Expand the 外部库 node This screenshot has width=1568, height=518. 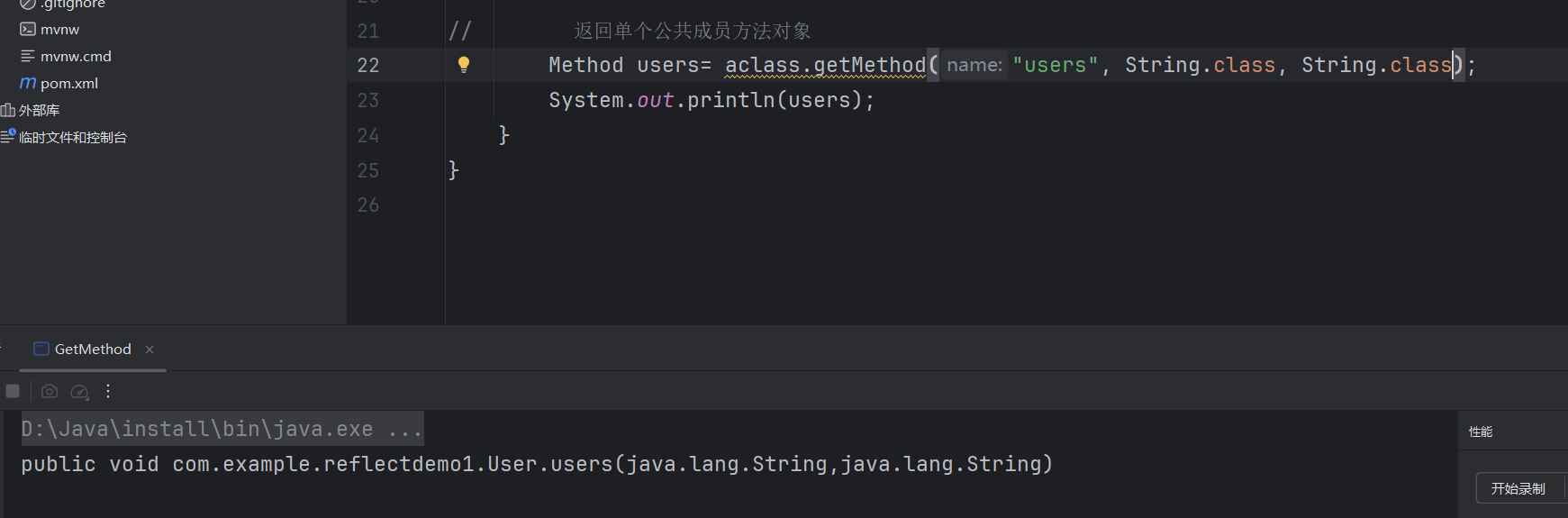pos(39,110)
